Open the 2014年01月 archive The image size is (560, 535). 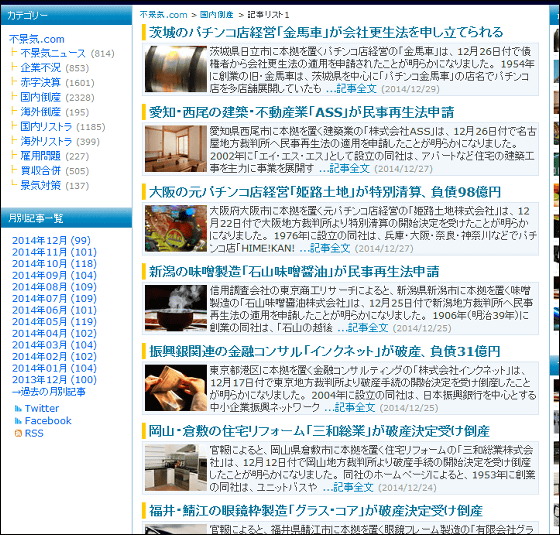pyautogui.click(x=54, y=368)
